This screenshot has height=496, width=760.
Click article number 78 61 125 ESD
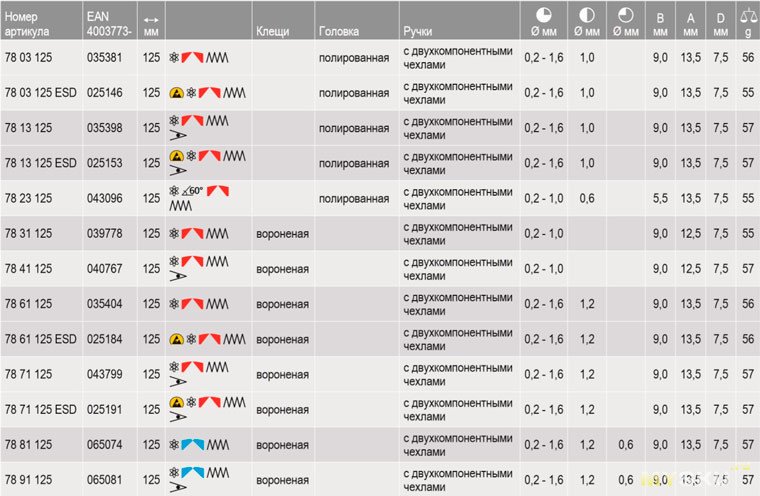tap(40, 339)
